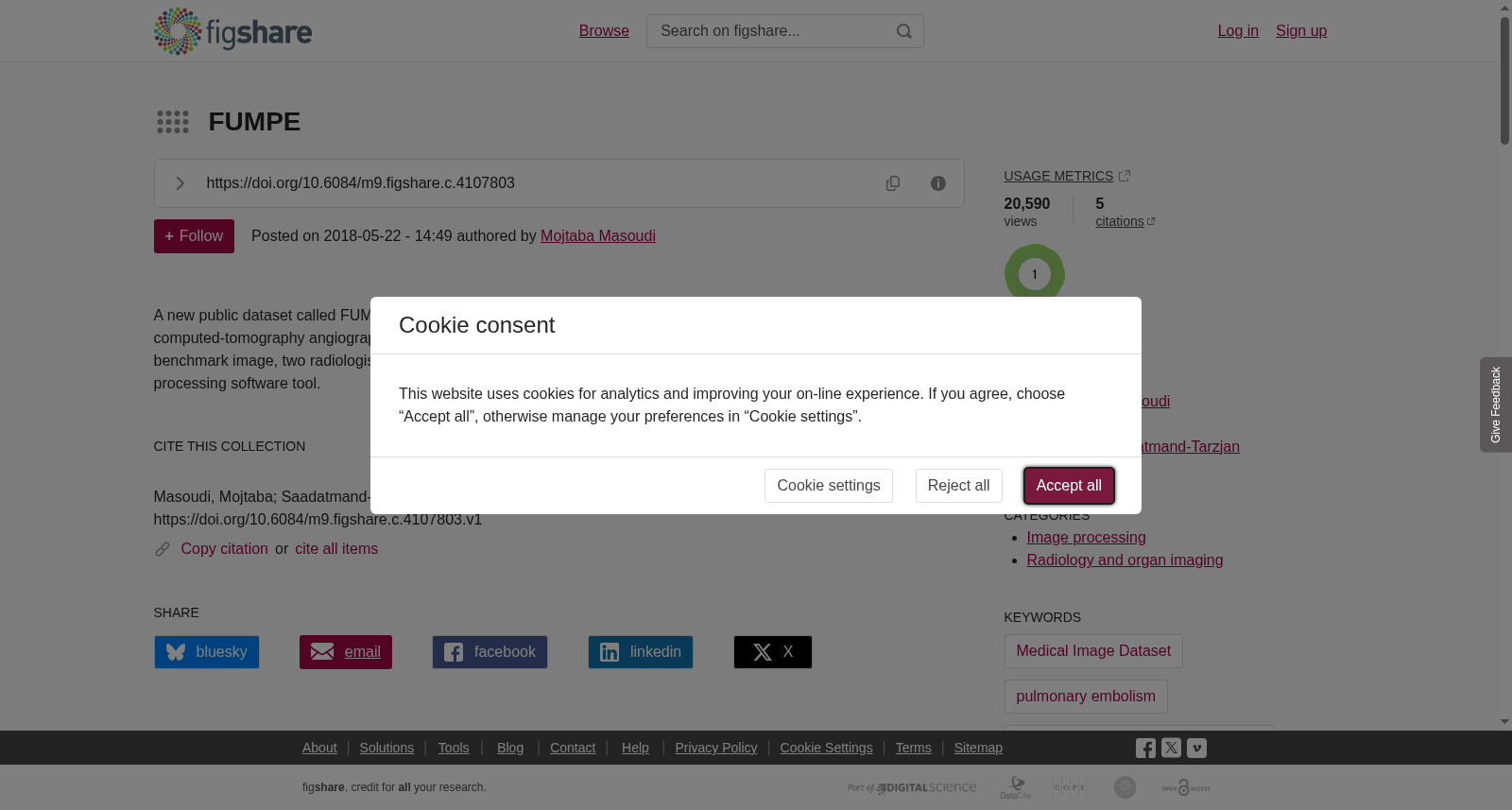This screenshot has width=1512, height=810.
Task: Click the COPE logo in the footer
Action: 1070,787
